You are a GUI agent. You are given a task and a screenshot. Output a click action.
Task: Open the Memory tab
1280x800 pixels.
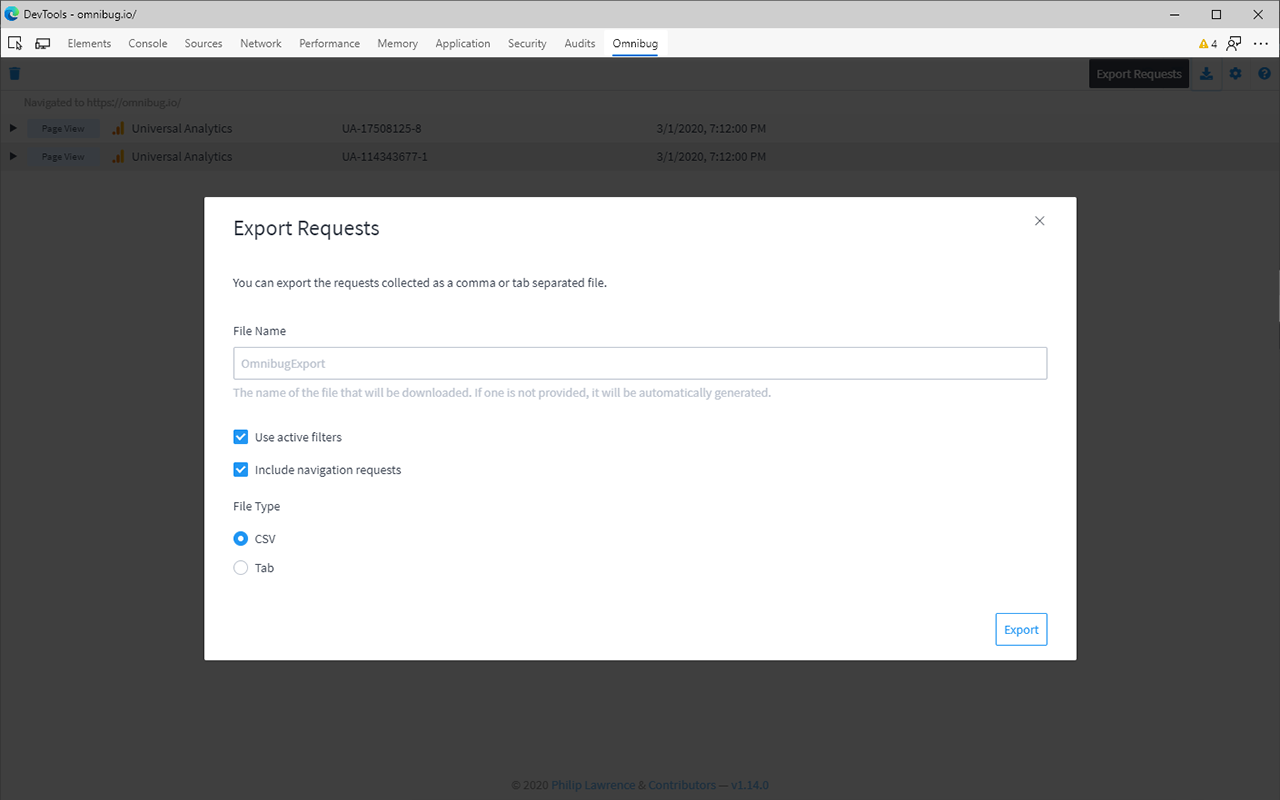pyautogui.click(x=397, y=44)
